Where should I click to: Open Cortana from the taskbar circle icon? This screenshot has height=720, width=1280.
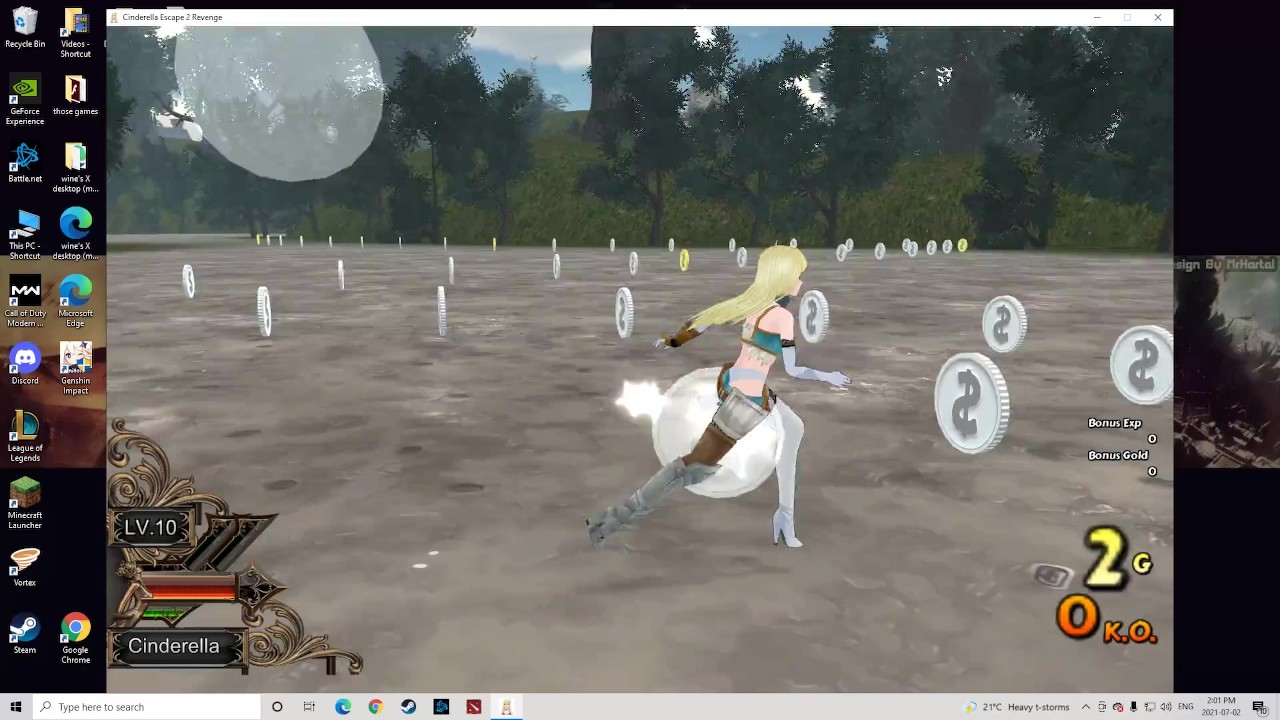277,707
